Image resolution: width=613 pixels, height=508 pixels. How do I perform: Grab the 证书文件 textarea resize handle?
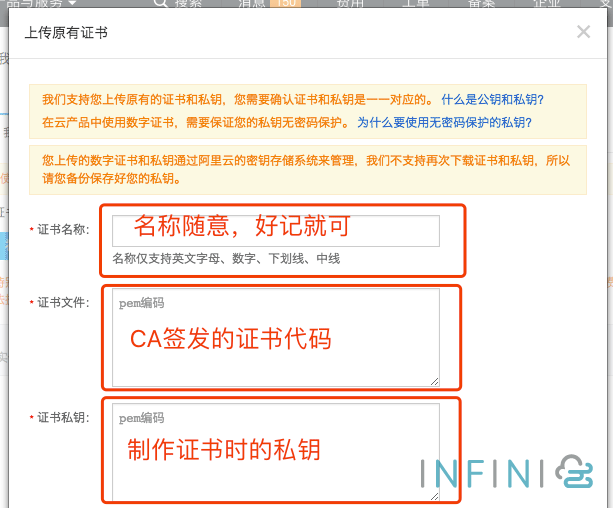pyautogui.click(x=434, y=382)
